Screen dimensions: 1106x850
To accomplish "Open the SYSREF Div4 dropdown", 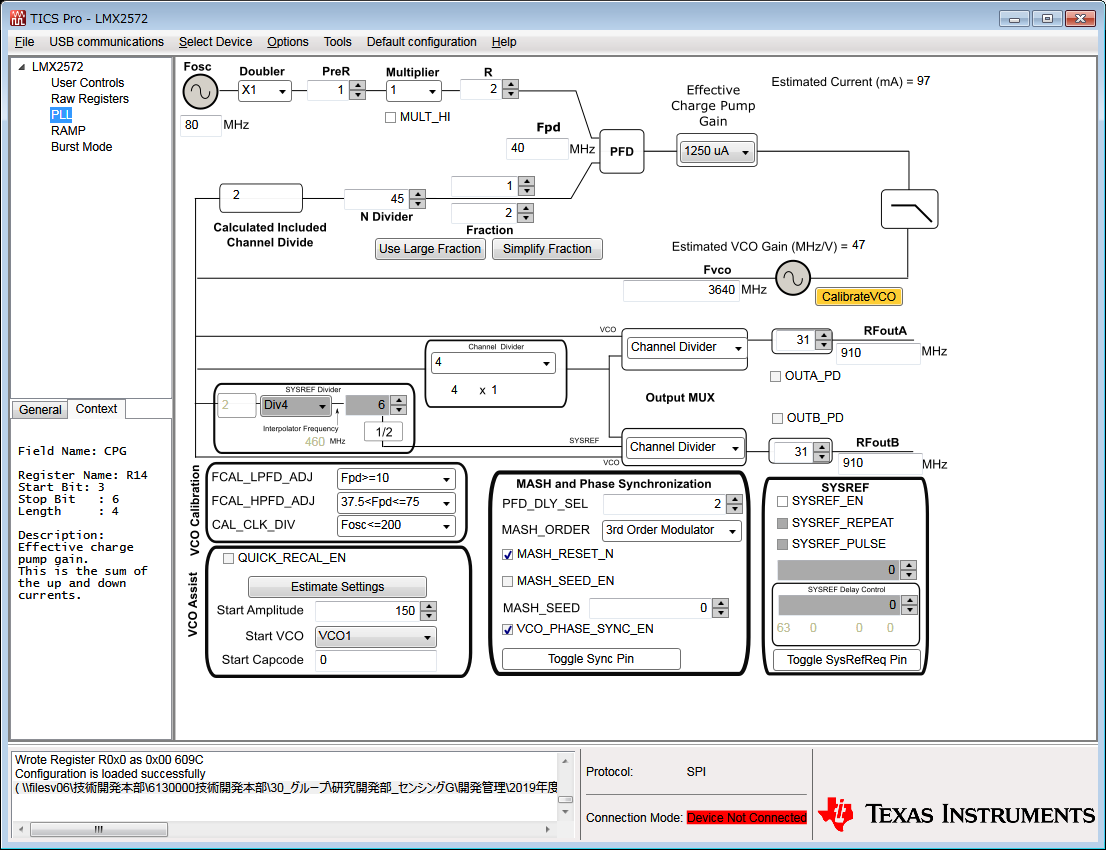I will (296, 406).
